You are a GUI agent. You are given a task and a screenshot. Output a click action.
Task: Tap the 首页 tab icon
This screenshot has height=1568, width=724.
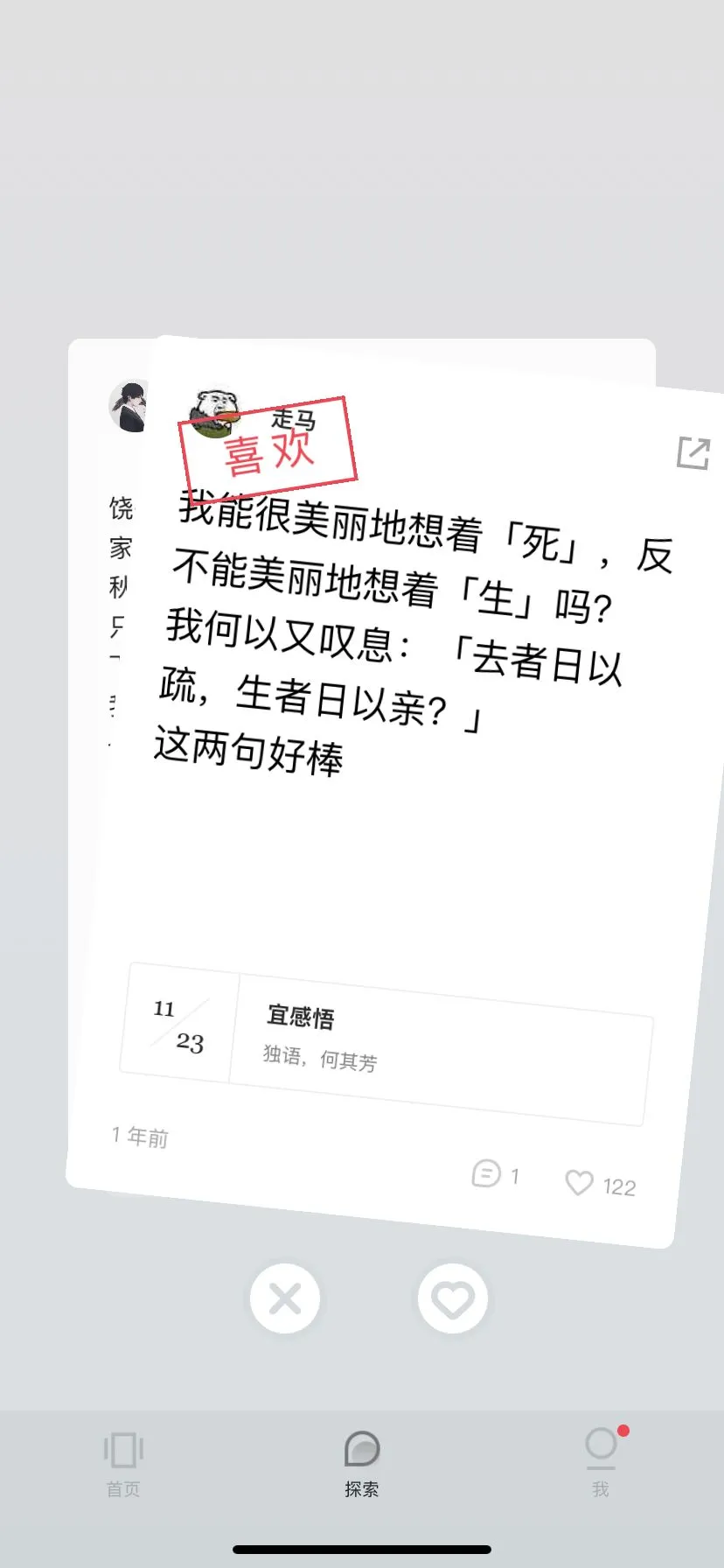123,1450
